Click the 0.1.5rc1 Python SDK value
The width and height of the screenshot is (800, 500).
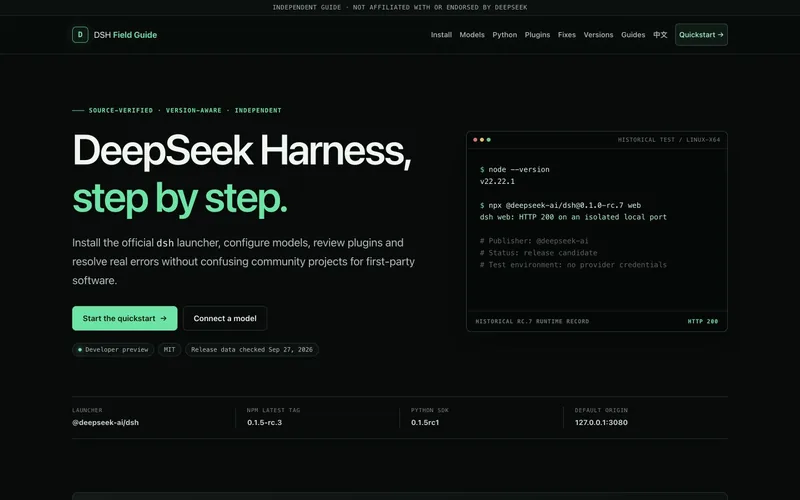[425, 422]
